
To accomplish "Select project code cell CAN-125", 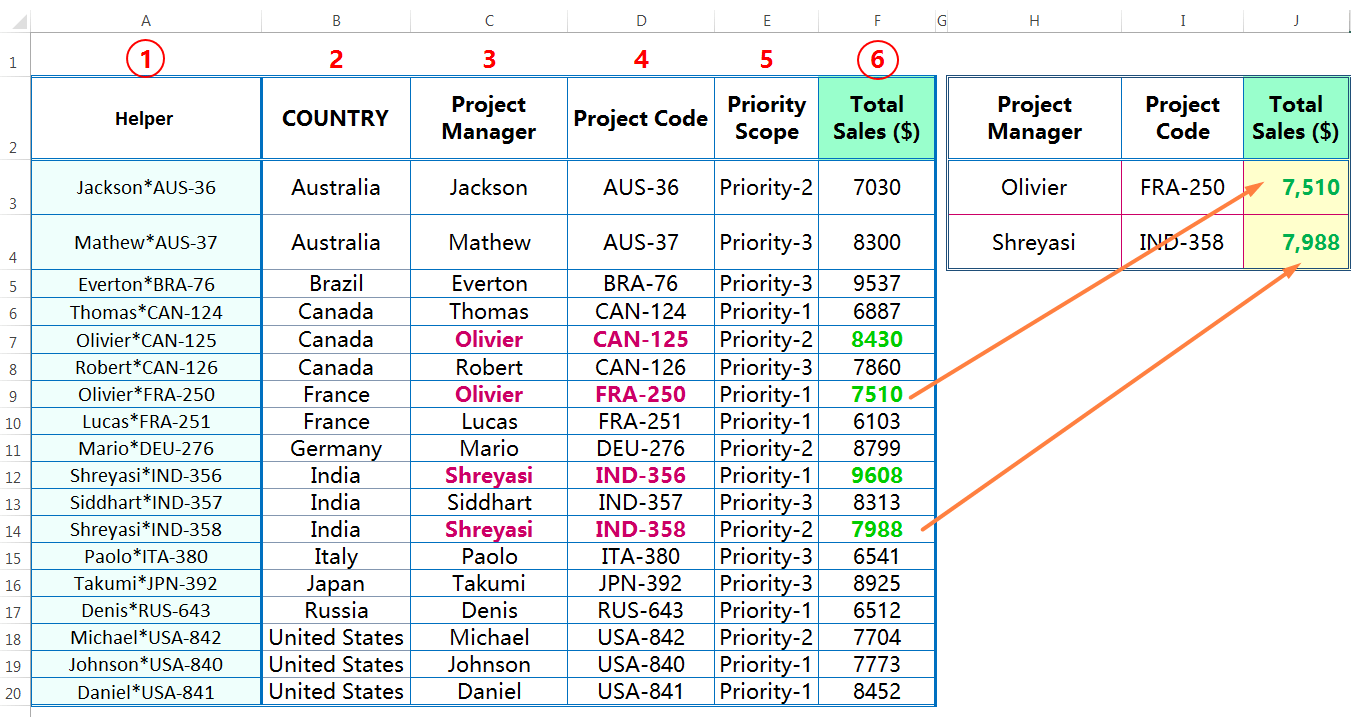I will pos(641,340).
